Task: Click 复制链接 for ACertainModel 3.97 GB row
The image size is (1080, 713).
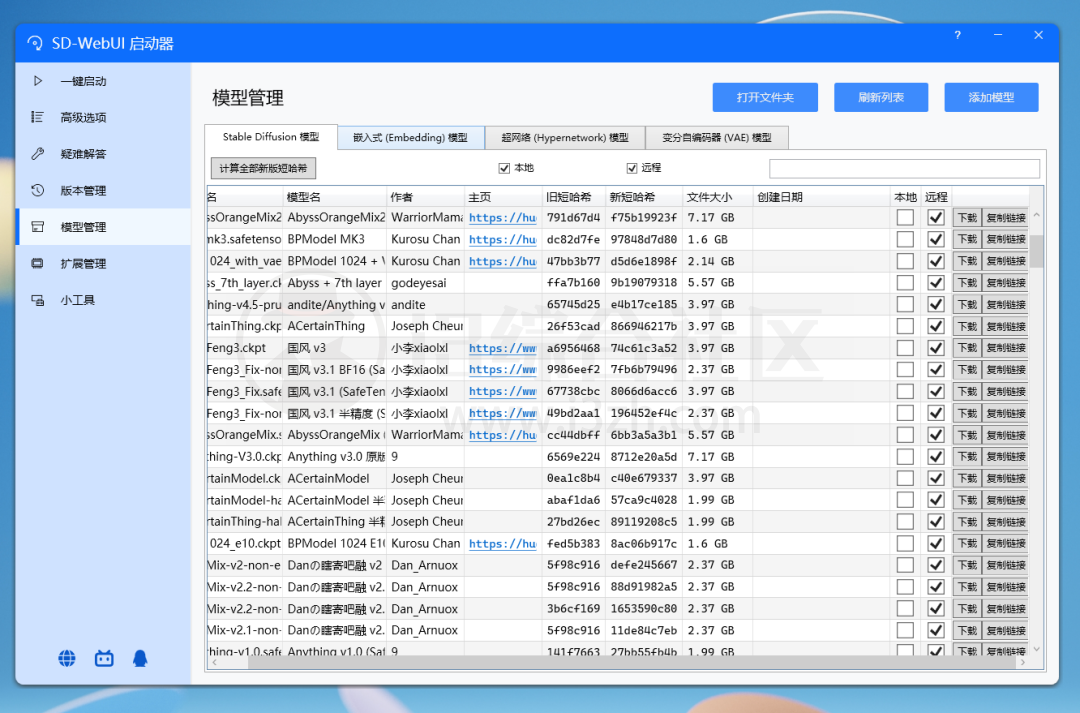Action: 1006,478
